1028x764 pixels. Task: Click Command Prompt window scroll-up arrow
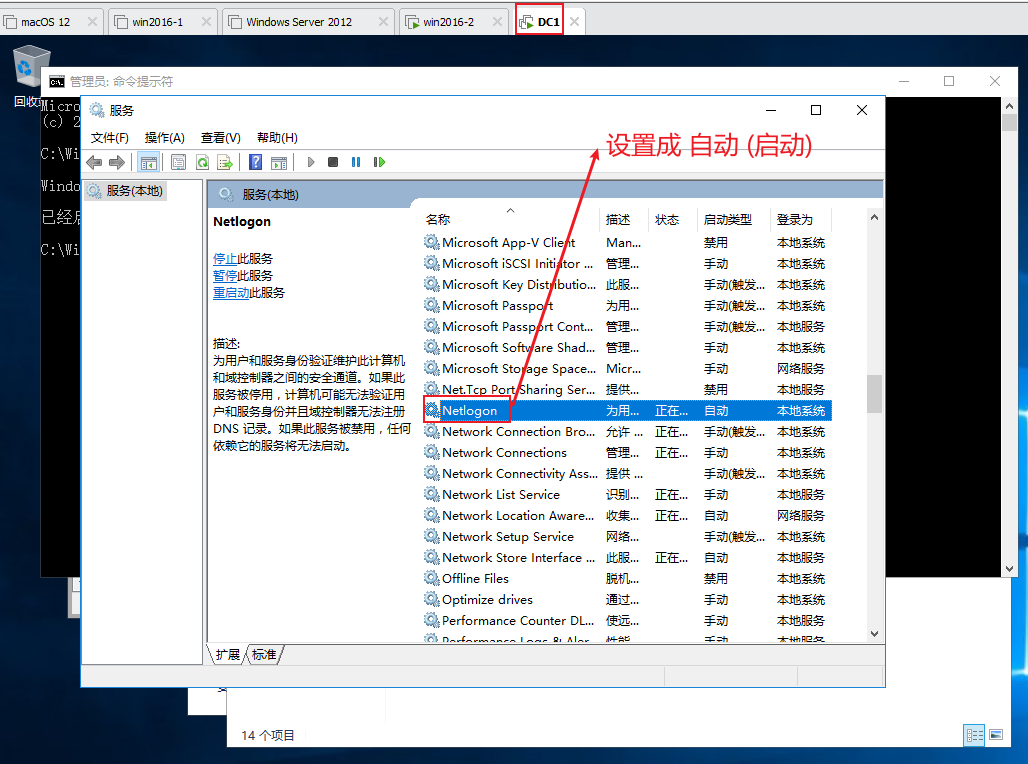[1009, 106]
